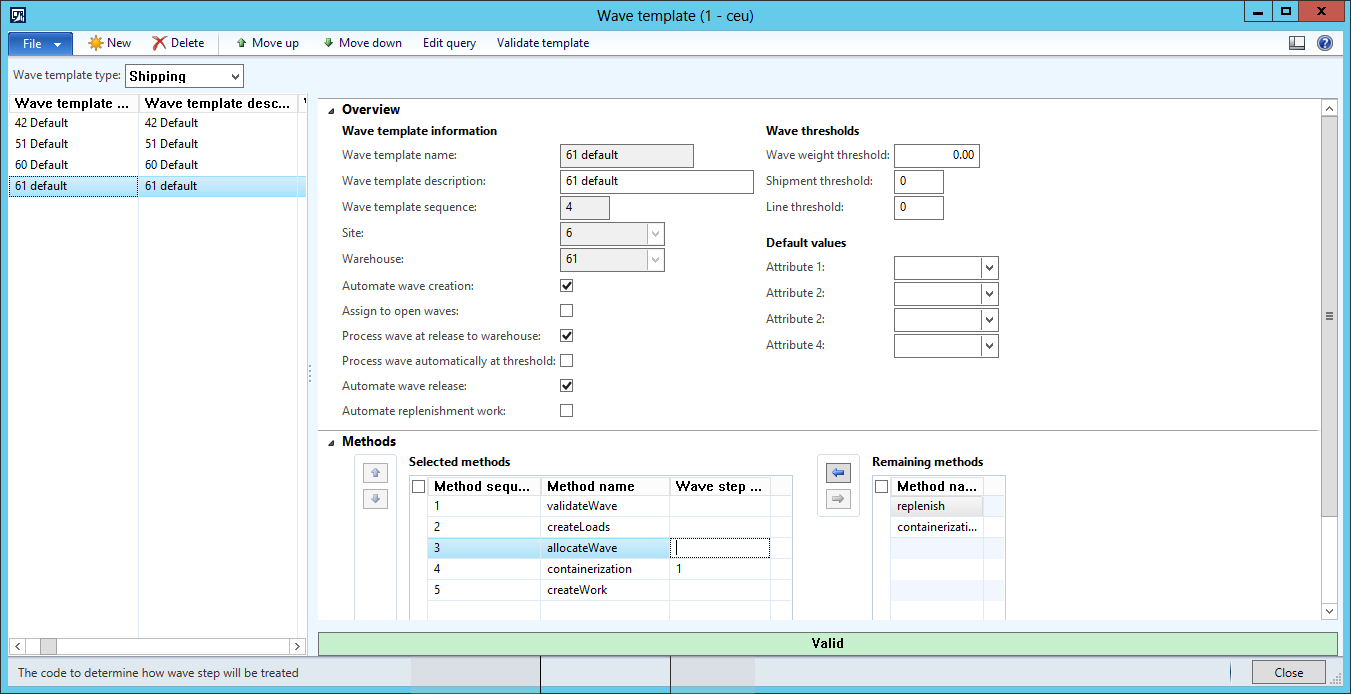Image resolution: width=1351 pixels, height=694 pixels.
Task: Click the Move up toolbar arrow
Action: click(242, 43)
